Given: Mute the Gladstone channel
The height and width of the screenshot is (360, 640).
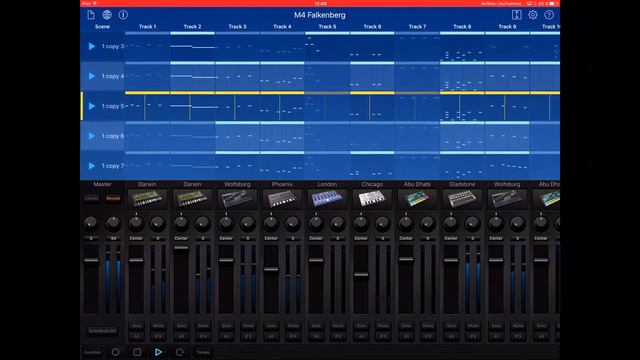Looking at the screenshot, I should click(x=472, y=326).
